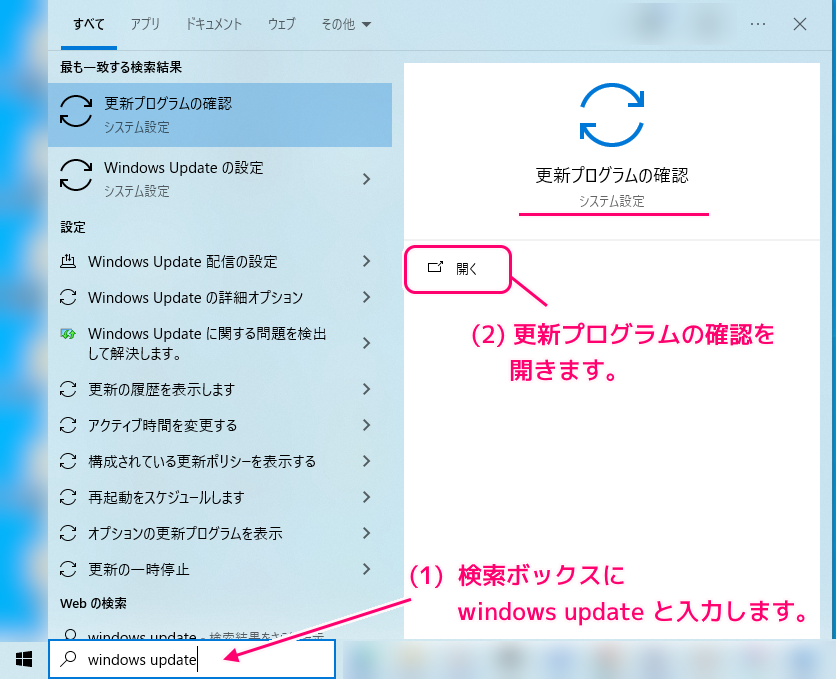Expand the Windows Update の設定 result arrow
This screenshot has width=836, height=679.
pyautogui.click(x=366, y=179)
